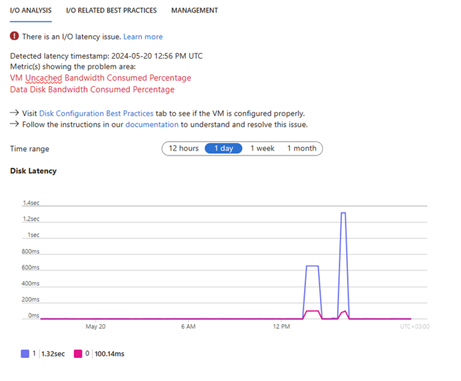Select the 1 month time range
Viewport: 461px width, 381px height.
click(302, 148)
